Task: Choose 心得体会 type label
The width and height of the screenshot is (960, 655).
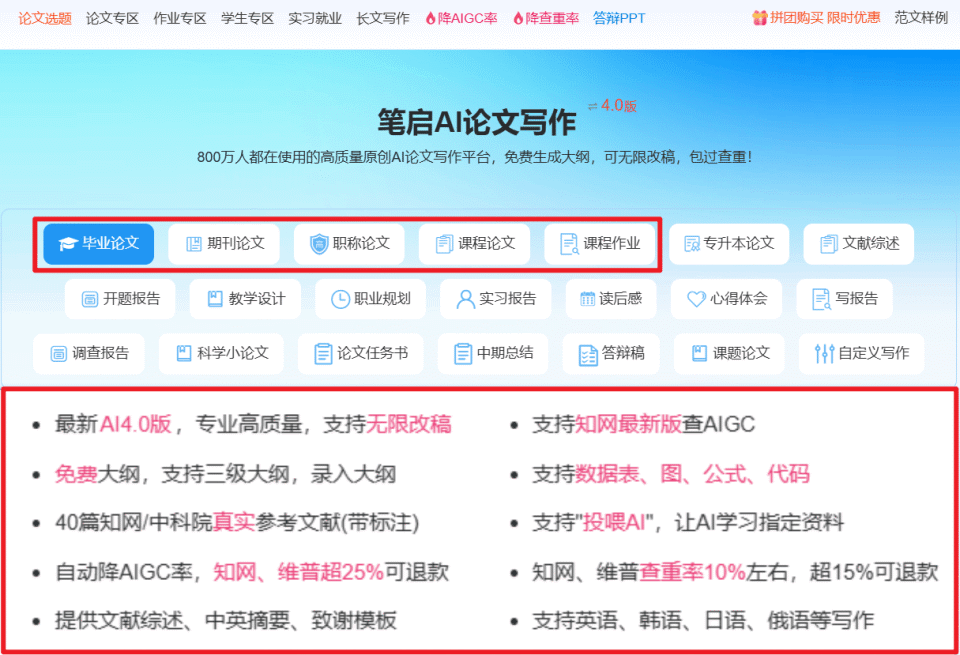Action: tap(738, 299)
